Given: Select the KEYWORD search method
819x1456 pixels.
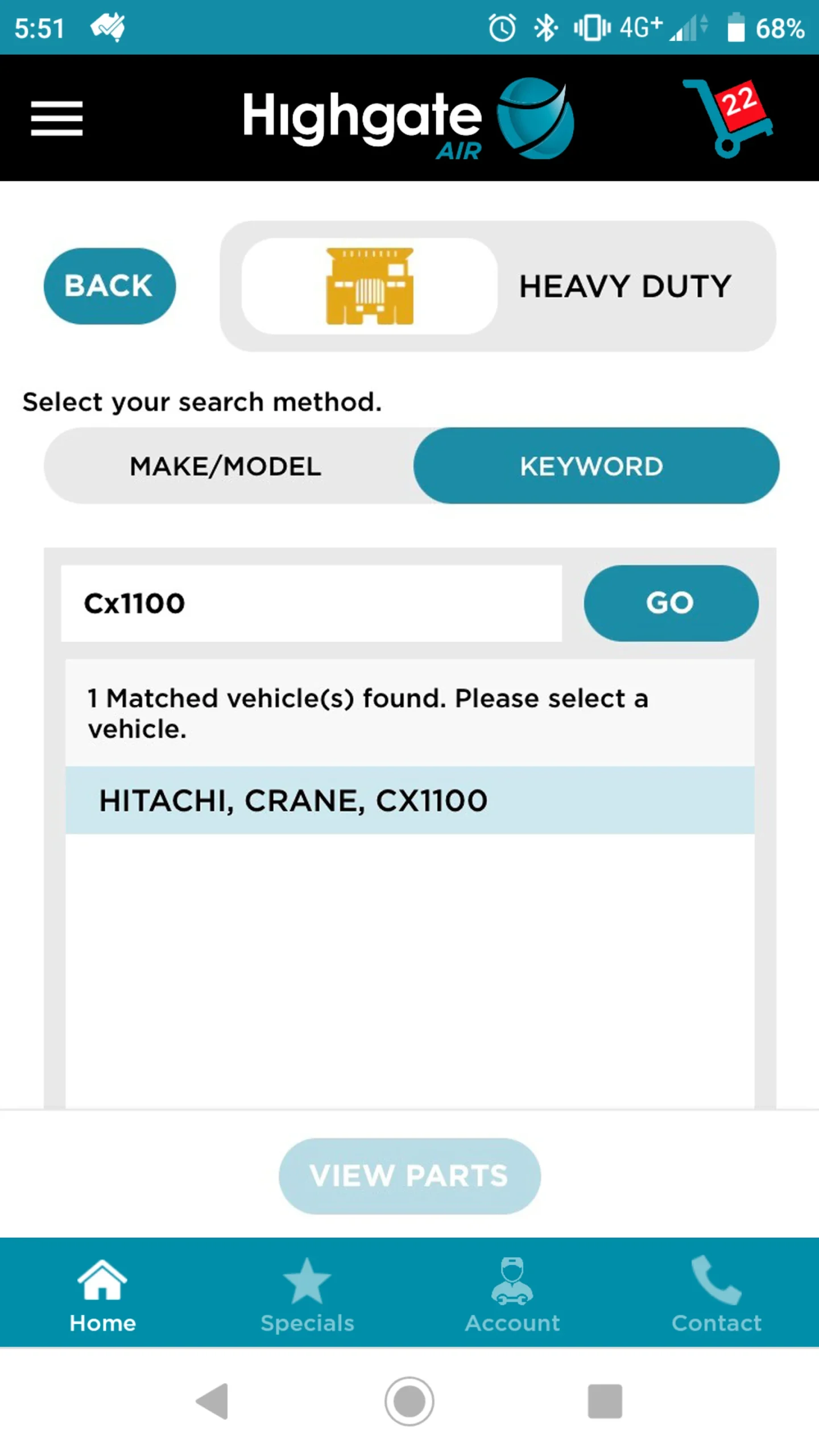Looking at the screenshot, I should [x=596, y=466].
